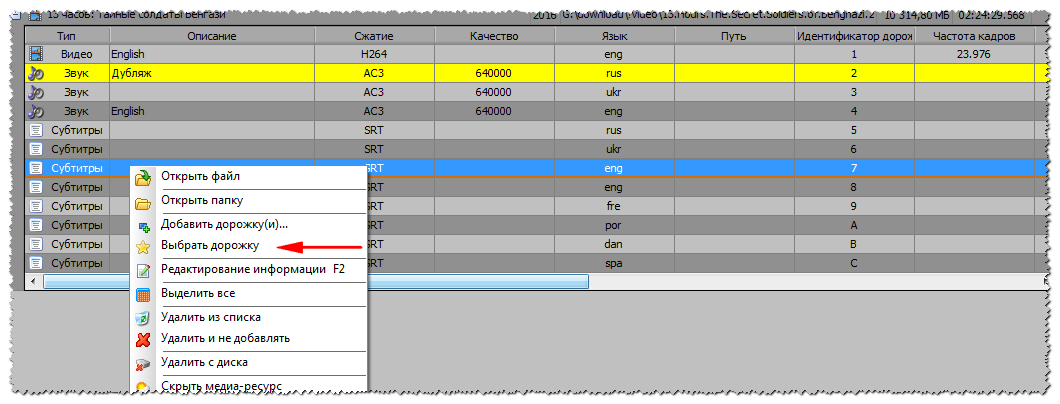Click the icon next to Выделить все

[x=143, y=295]
